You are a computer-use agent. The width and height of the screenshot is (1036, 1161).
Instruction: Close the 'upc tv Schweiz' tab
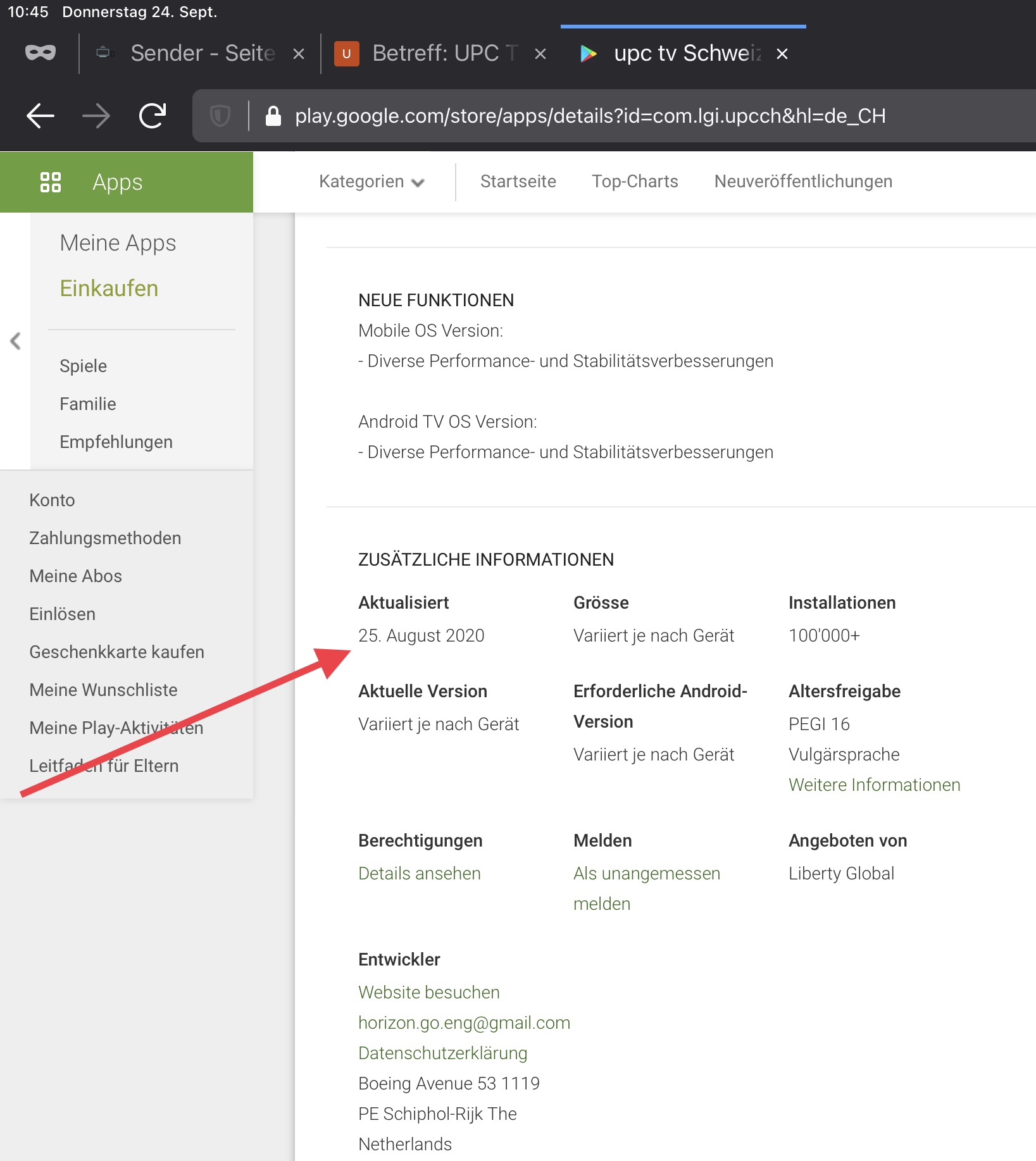782,54
